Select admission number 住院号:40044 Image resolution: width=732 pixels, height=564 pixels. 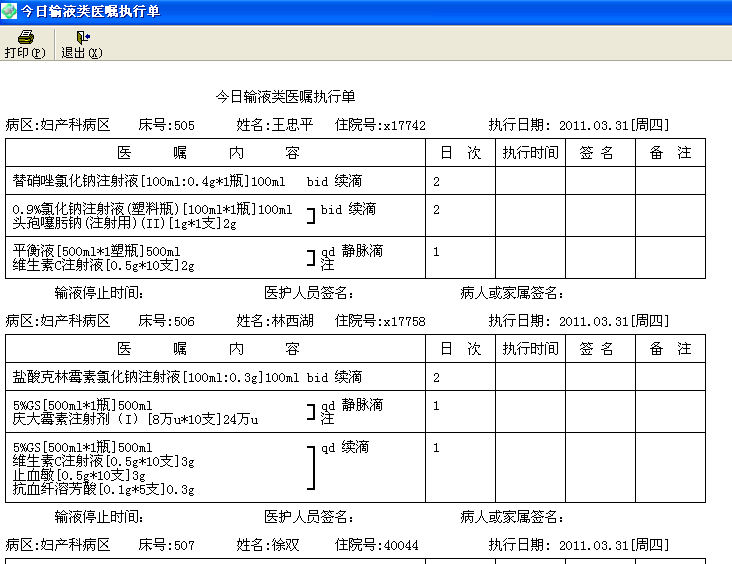pyautogui.click(x=376, y=545)
